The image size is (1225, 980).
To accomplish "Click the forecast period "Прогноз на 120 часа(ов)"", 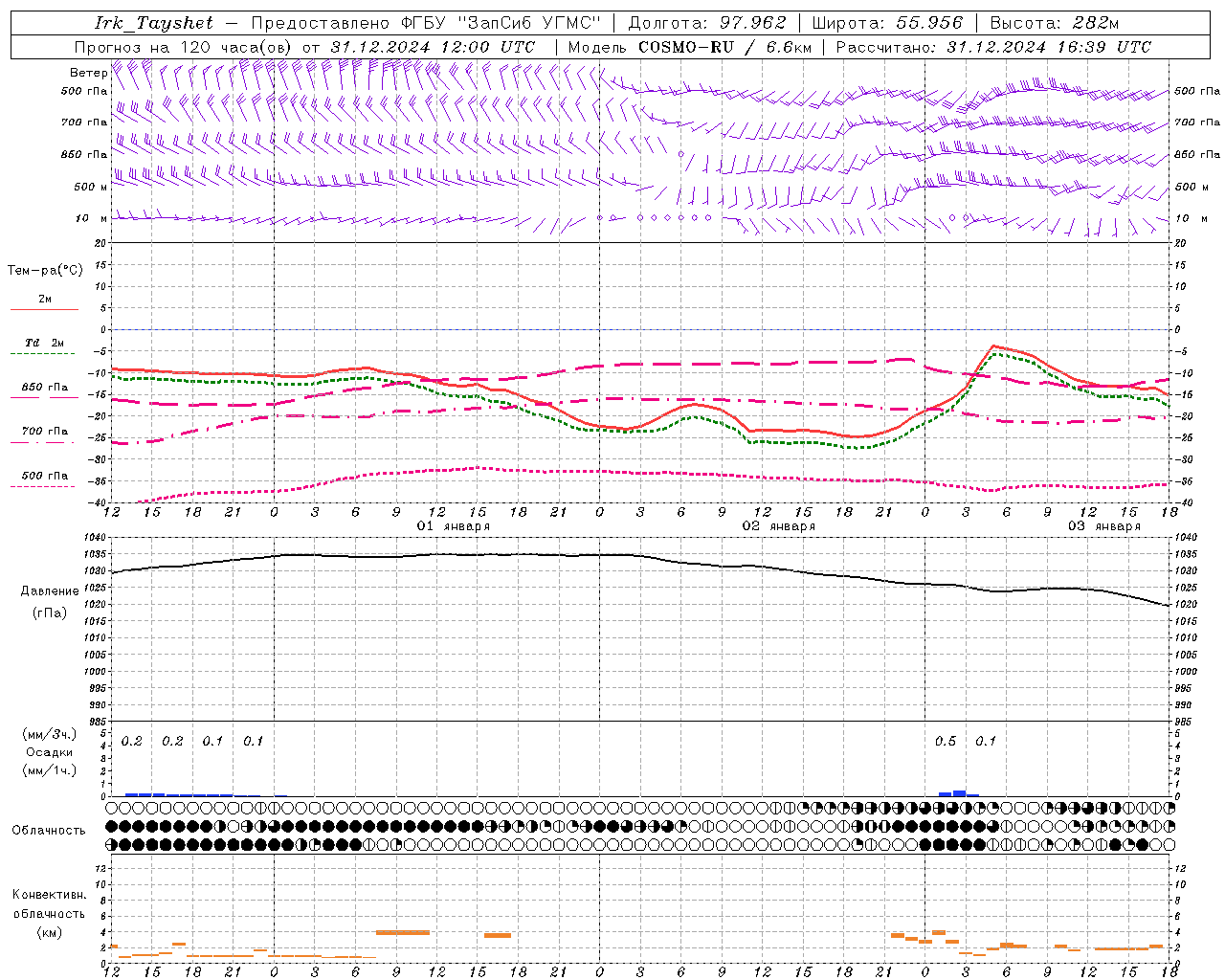I will click(x=184, y=47).
